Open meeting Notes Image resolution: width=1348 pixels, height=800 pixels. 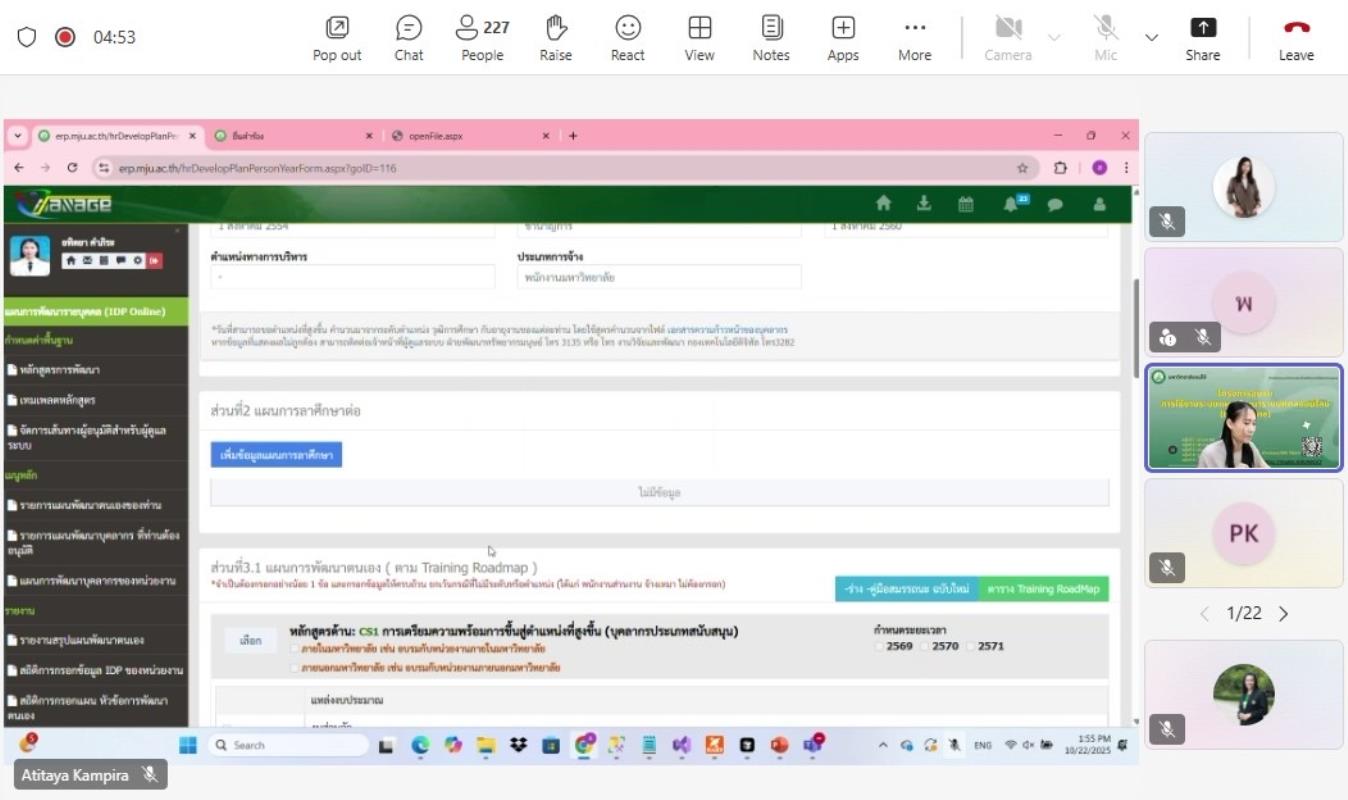coord(770,38)
